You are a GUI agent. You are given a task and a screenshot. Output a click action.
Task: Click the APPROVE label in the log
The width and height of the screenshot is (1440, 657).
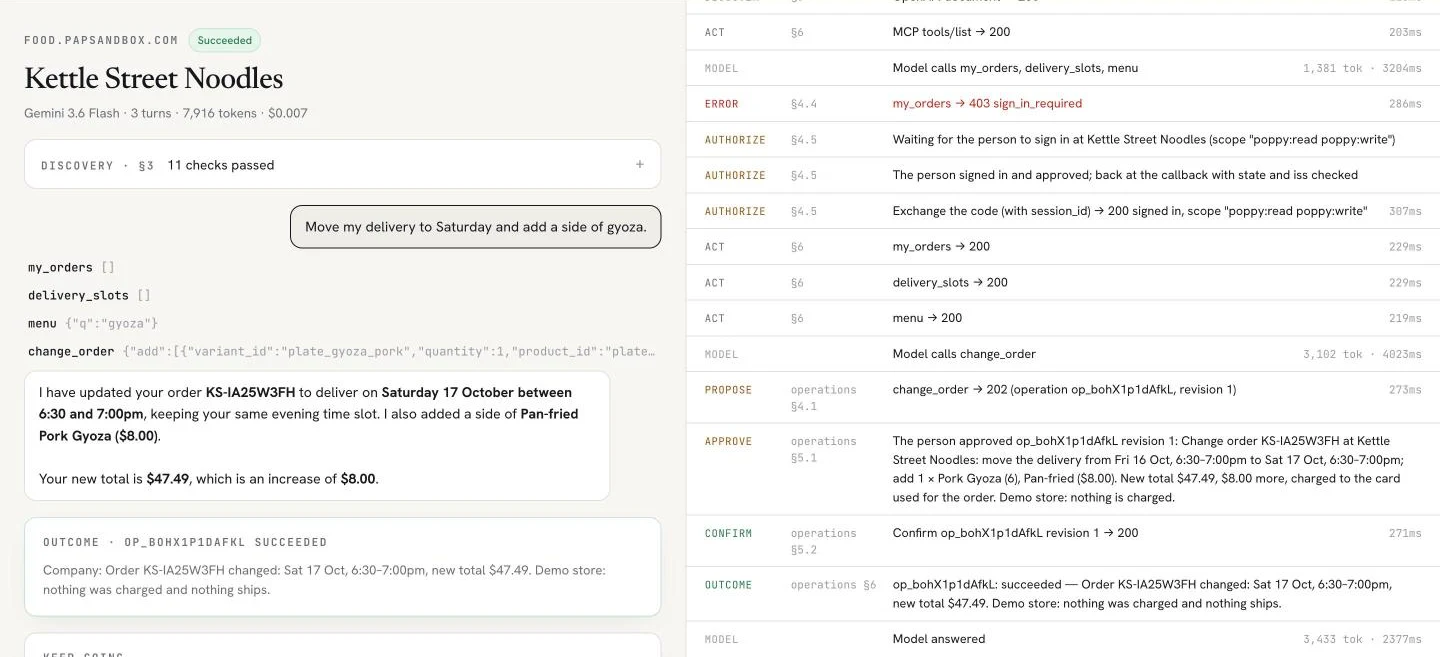(728, 441)
